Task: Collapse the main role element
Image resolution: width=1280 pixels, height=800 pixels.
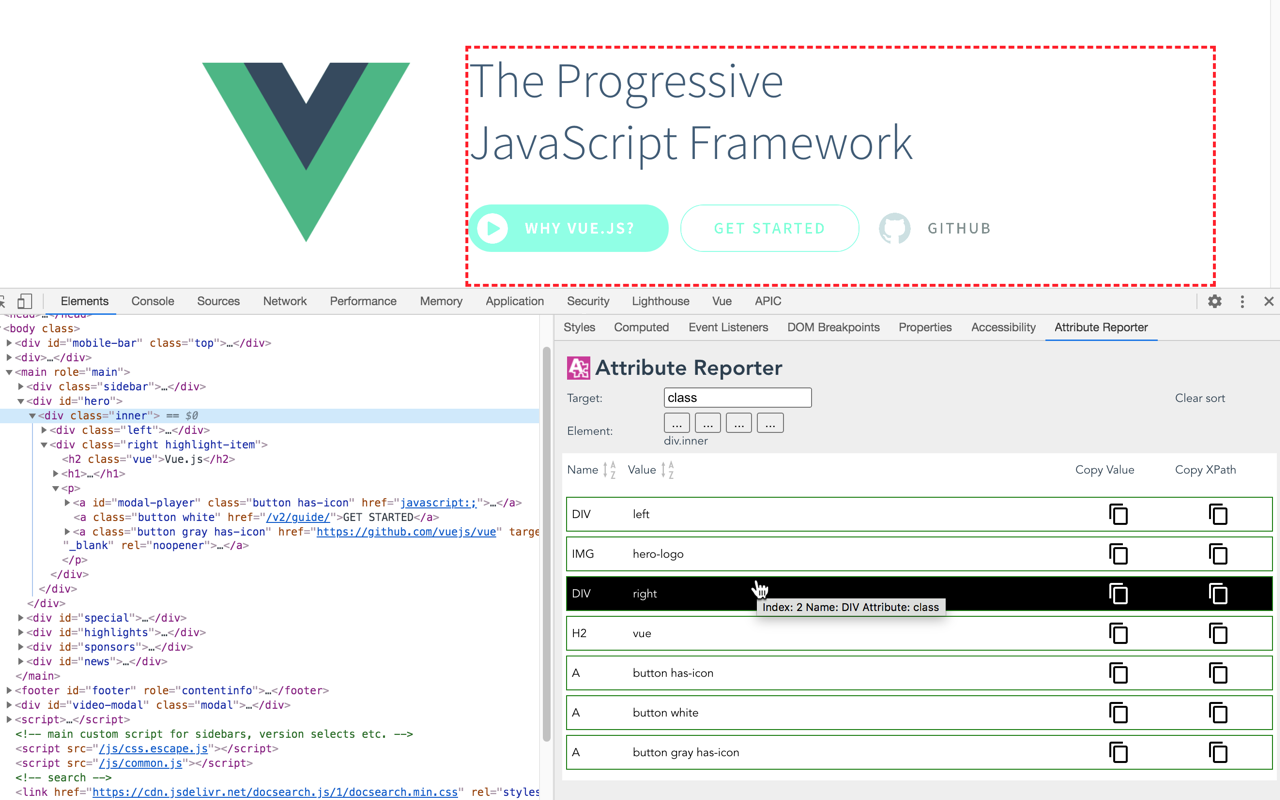Action: click(9, 372)
